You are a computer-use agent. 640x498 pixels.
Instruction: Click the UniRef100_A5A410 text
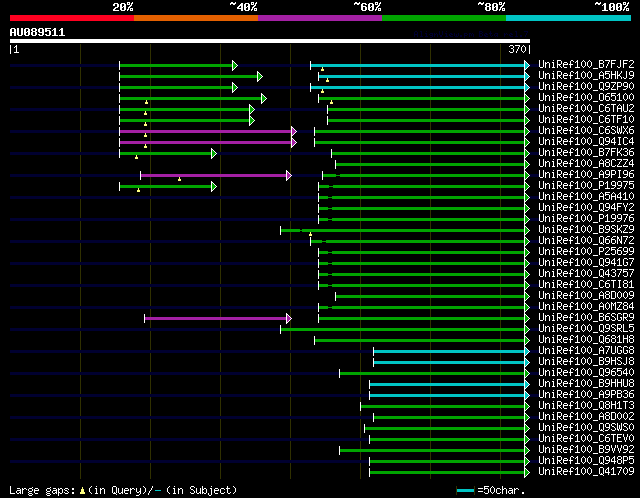(586, 197)
